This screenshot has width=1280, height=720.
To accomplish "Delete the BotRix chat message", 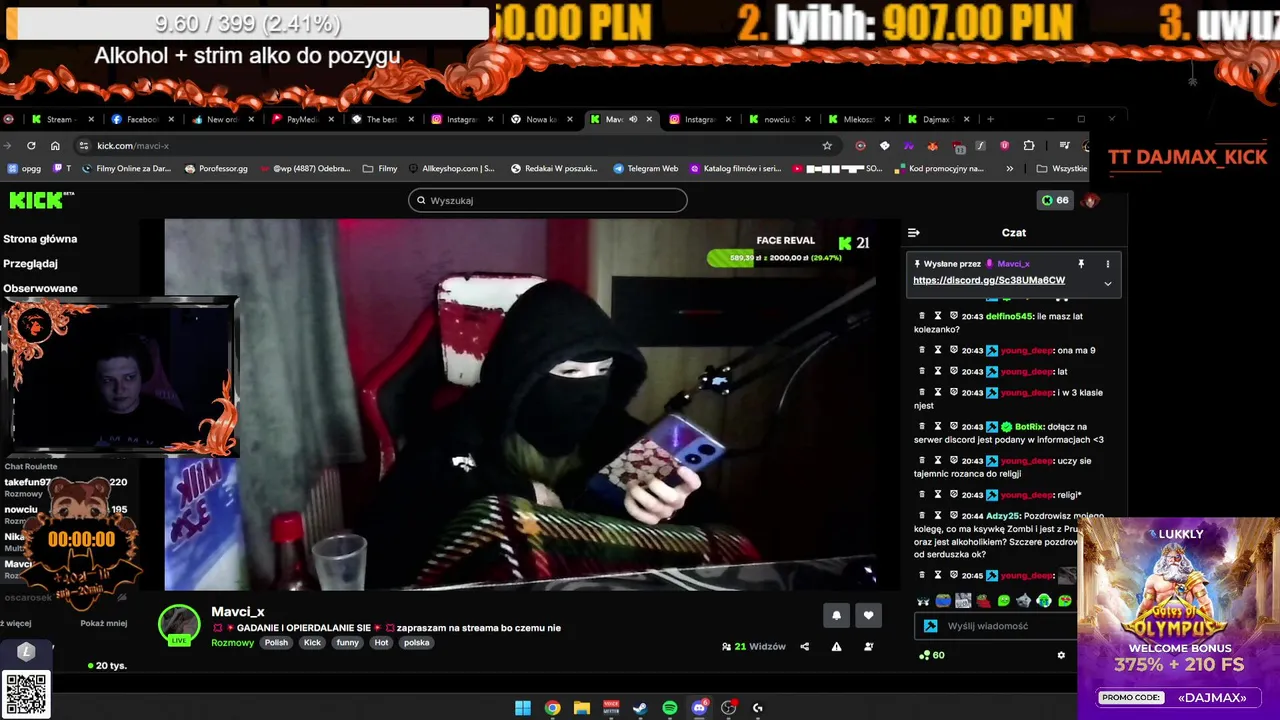I will (x=922, y=426).
